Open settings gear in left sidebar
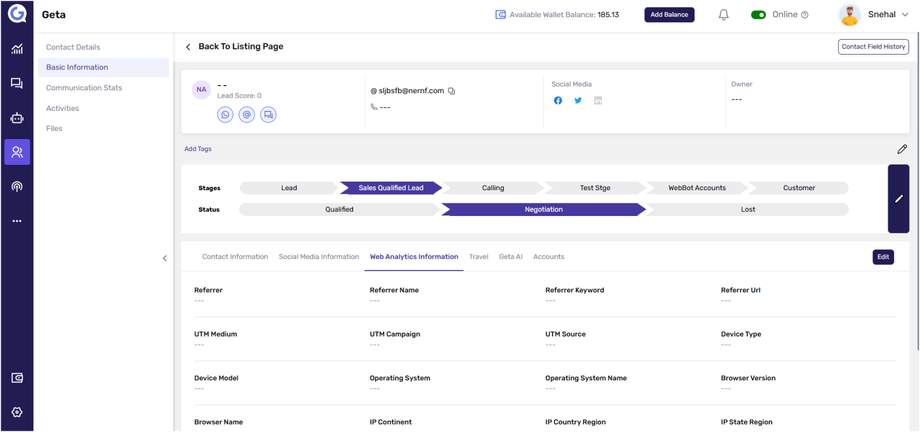Screen dimensions: 920x432 (x=17, y=412)
